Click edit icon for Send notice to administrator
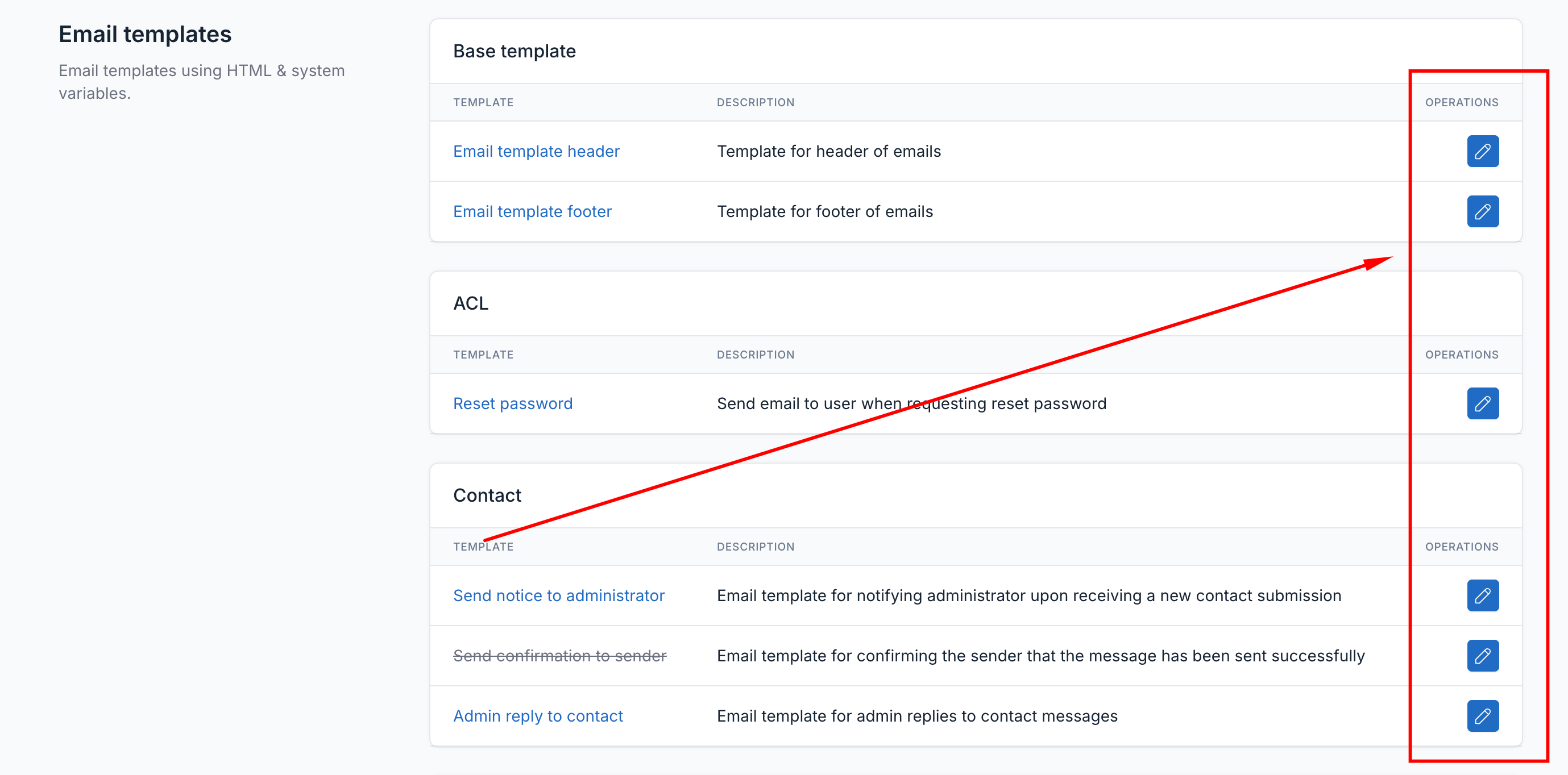Screen dimensions: 1568x775 coord(1482,595)
